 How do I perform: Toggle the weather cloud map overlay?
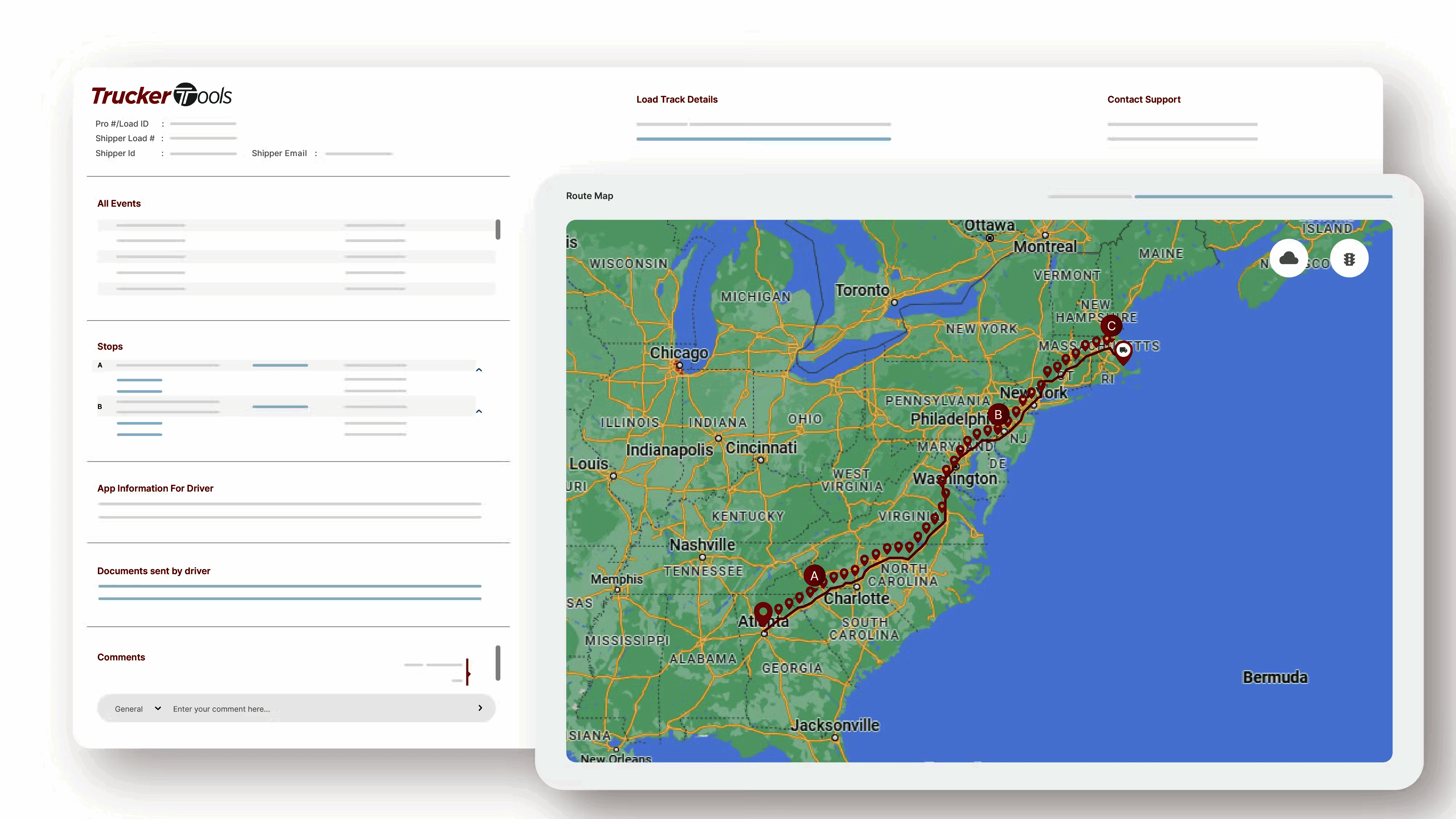click(1288, 259)
